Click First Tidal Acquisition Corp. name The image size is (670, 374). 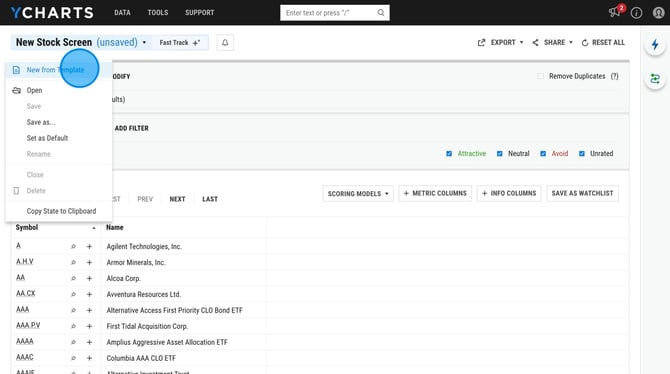(x=147, y=326)
